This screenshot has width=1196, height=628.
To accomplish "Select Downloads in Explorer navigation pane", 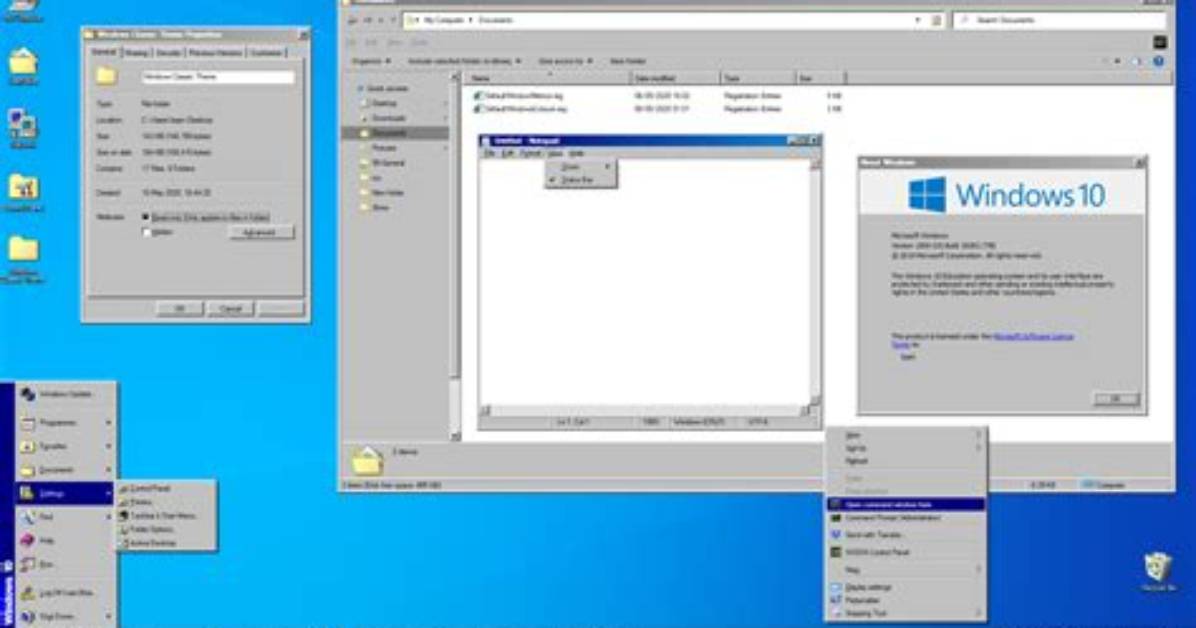I will pyautogui.click(x=389, y=118).
